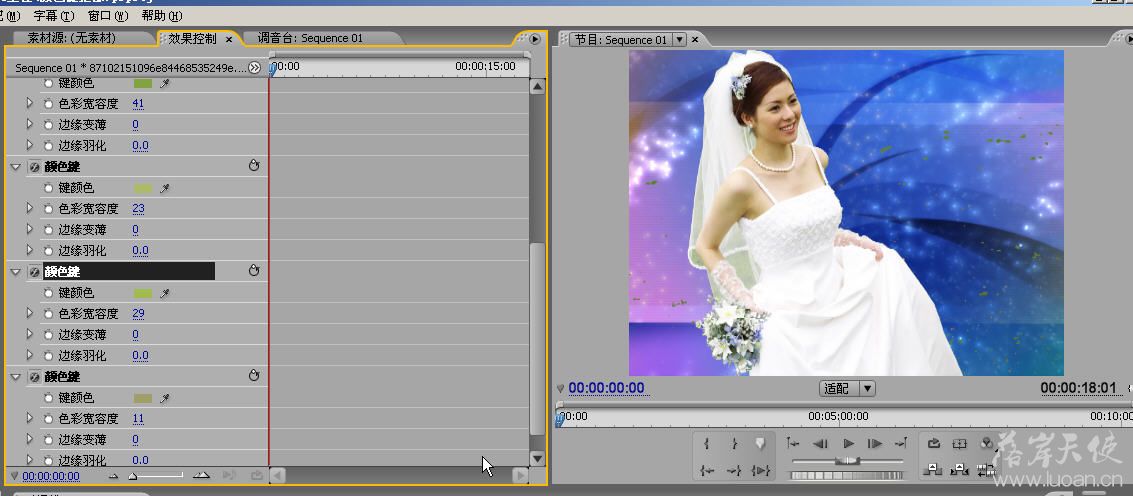The height and width of the screenshot is (496, 1133).
Task: Open the 字幕(T) menu
Action: tap(53, 15)
